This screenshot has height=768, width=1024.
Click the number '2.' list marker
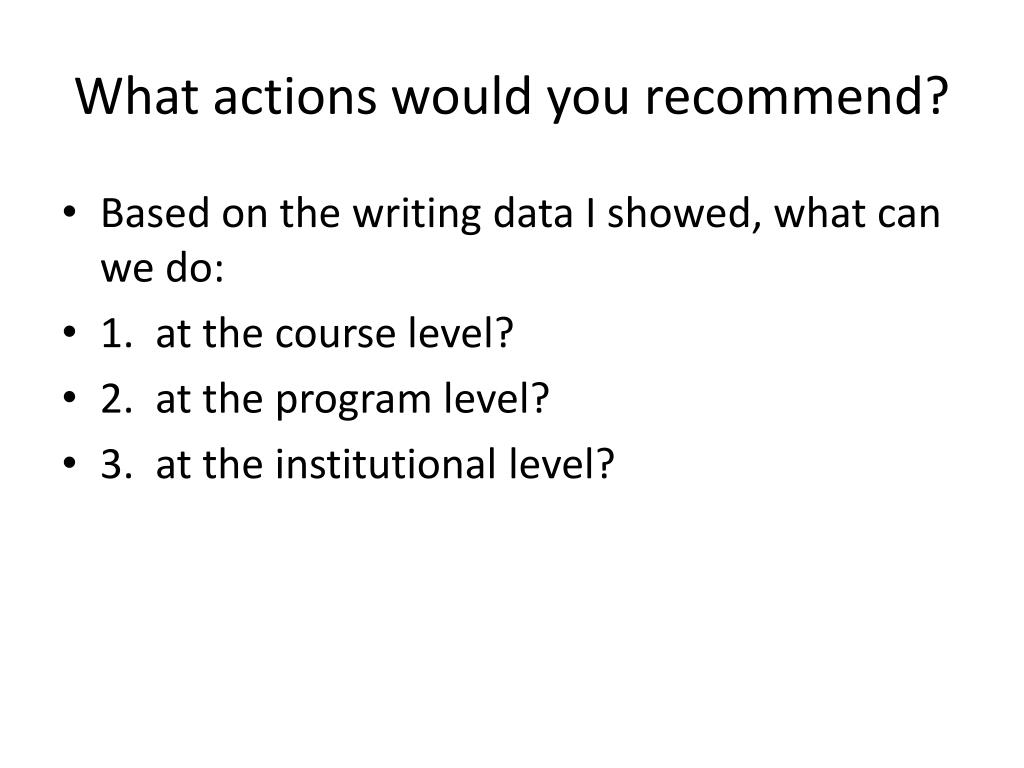(118, 398)
